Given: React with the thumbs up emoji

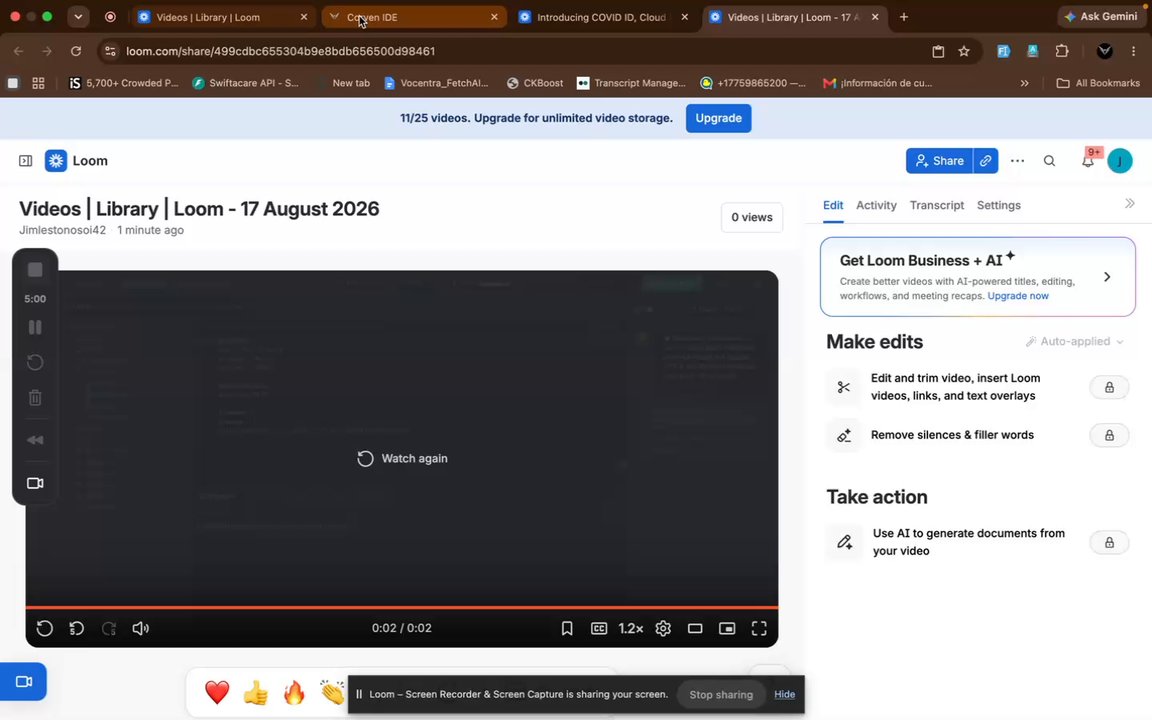Looking at the screenshot, I should (256, 692).
